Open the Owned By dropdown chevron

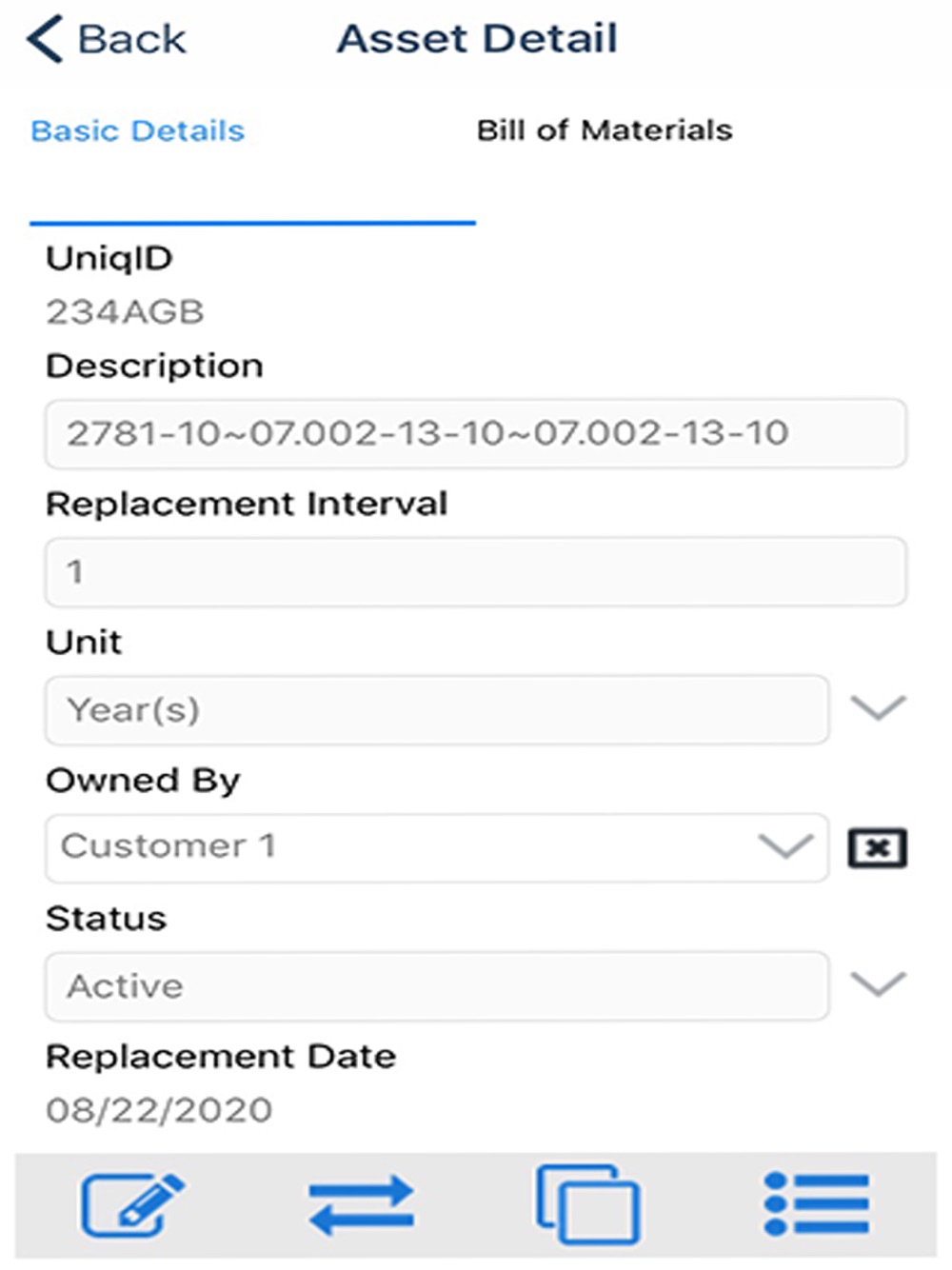[785, 845]
